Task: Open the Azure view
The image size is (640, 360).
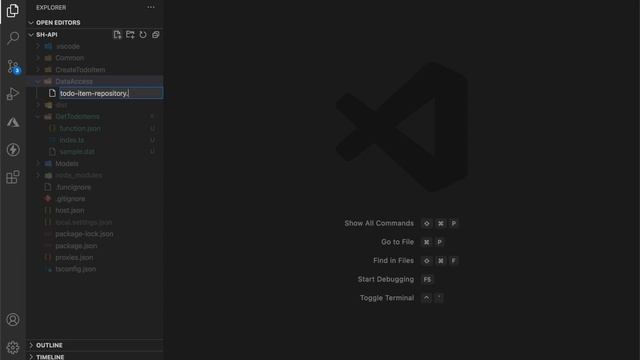Action: [x=13, y=122]
